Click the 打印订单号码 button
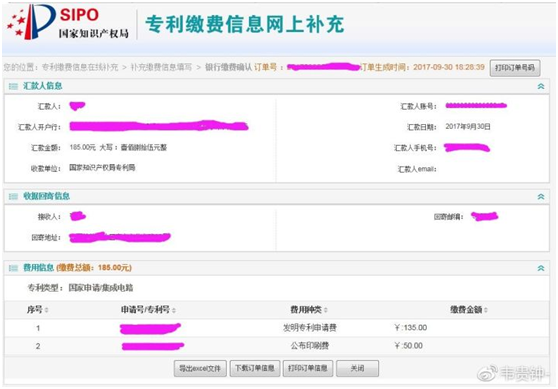This screenshot has width=558, height=389. [x=515, y=68]
